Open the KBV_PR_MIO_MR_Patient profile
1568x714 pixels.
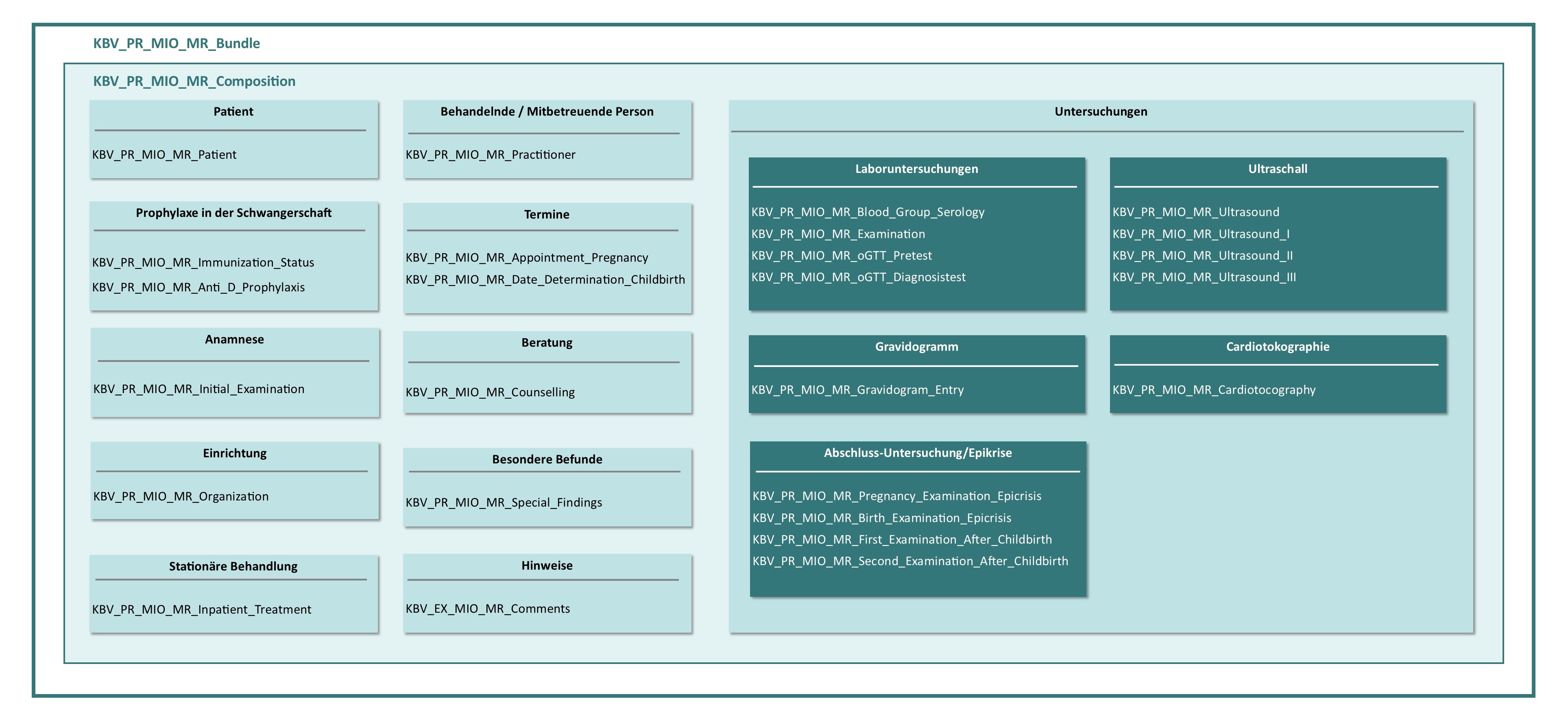pyautogui.click(x=164, y=155)
